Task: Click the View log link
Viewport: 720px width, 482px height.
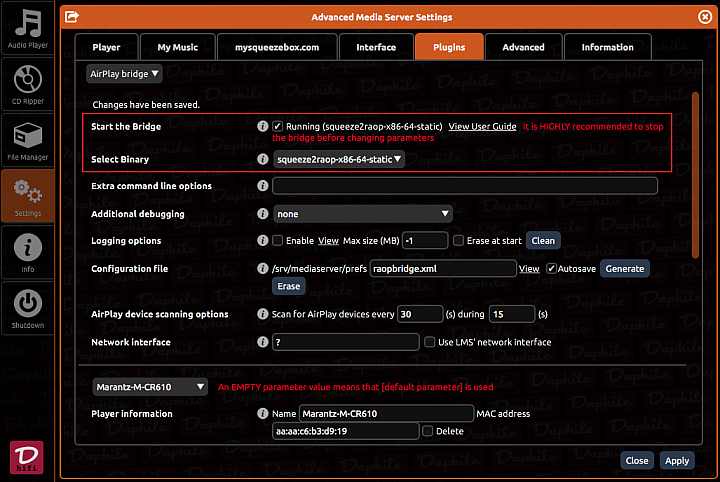Action: tap(328, 241)
